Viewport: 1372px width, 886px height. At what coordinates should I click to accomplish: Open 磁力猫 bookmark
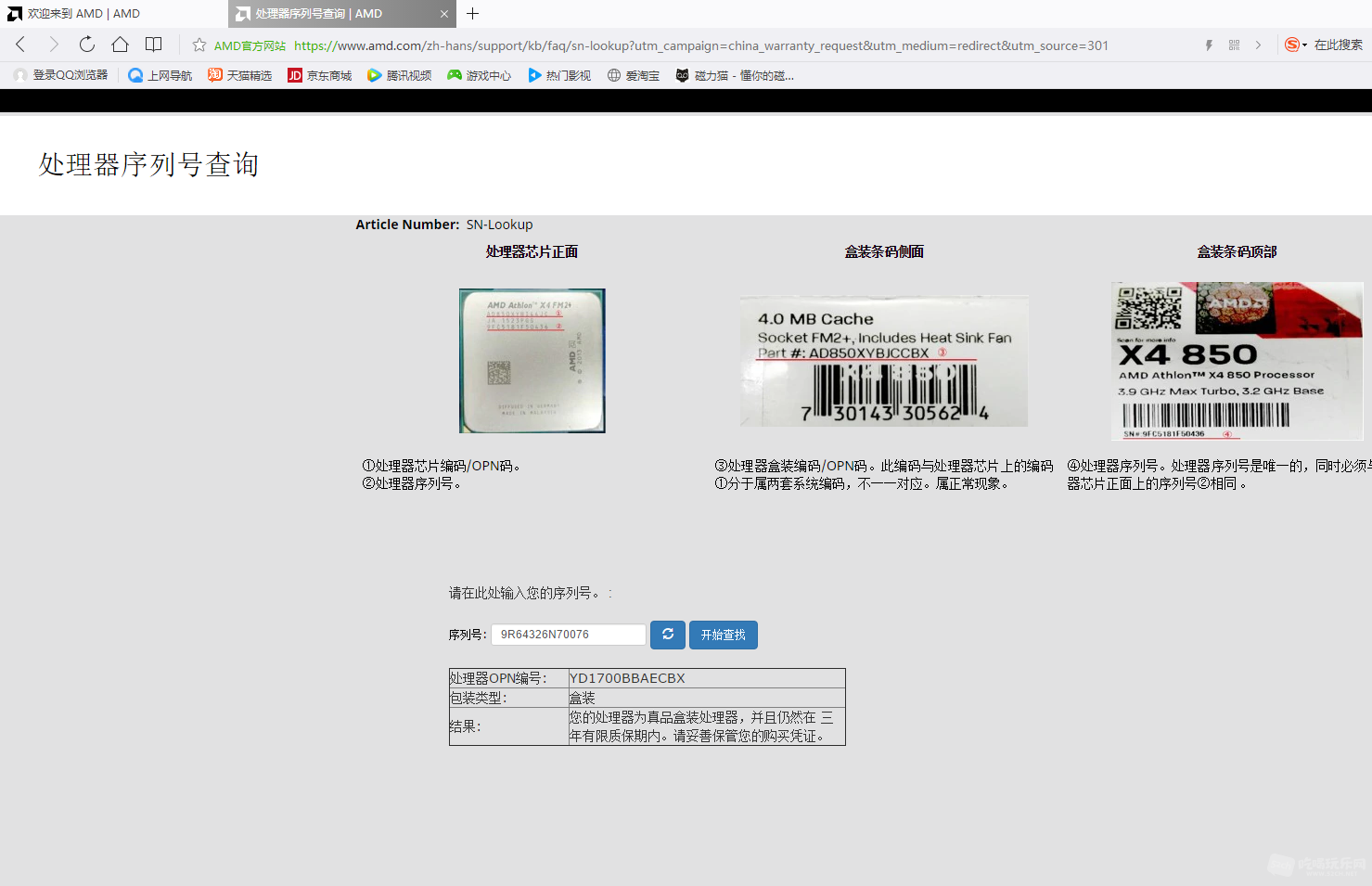point(734,75)
